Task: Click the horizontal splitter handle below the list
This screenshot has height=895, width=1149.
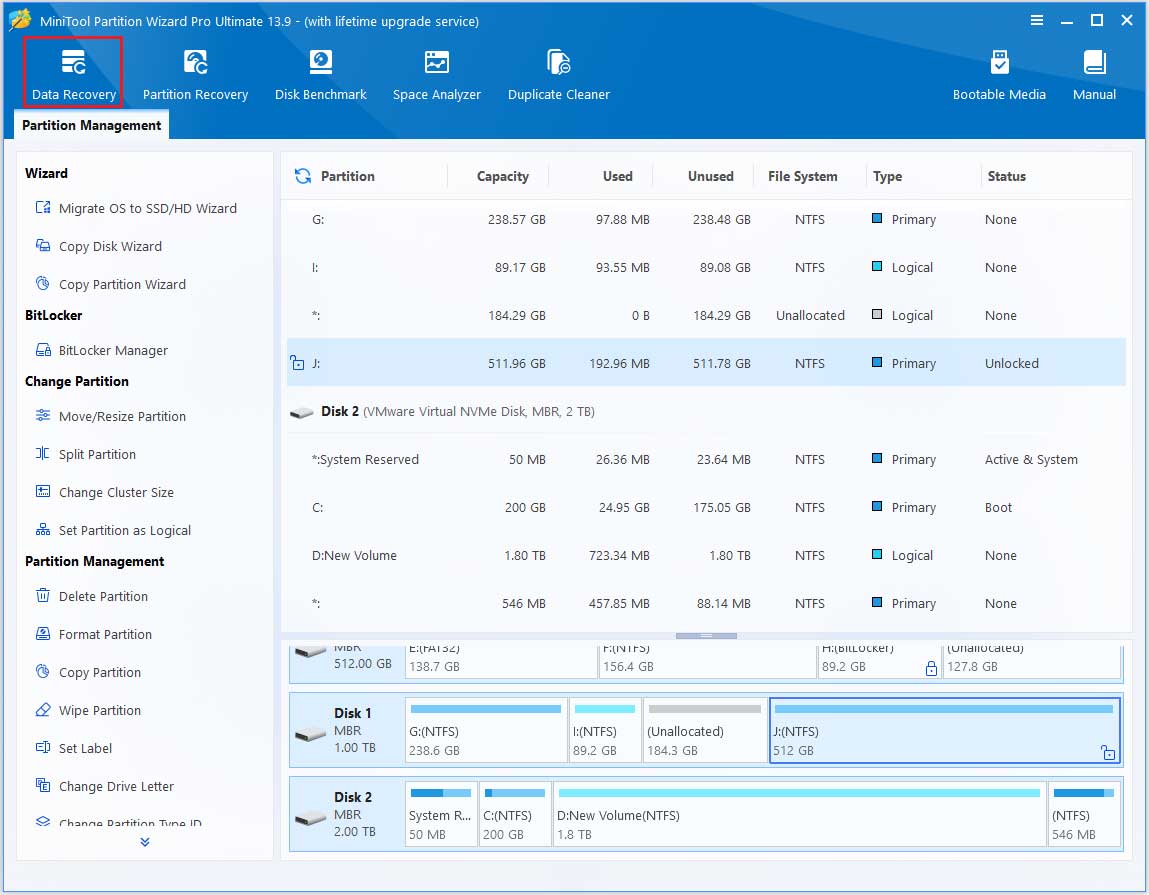Action: pos(706,636)
